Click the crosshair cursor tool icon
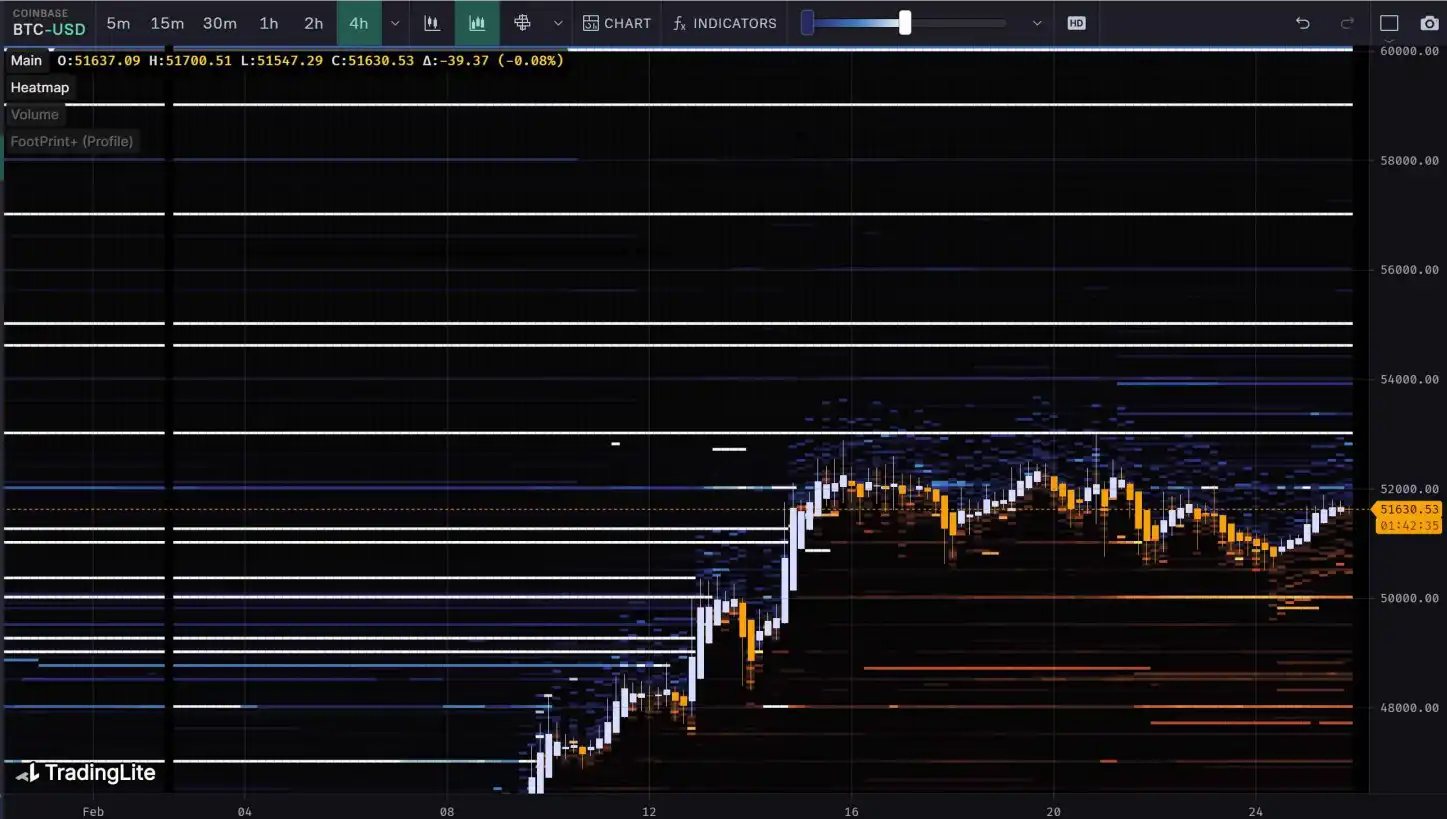 tap(522, 23)
